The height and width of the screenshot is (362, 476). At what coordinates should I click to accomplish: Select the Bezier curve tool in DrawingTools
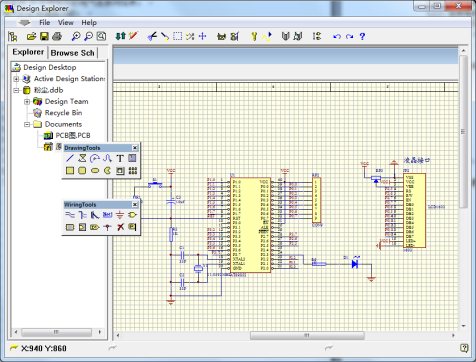(107, 158)
